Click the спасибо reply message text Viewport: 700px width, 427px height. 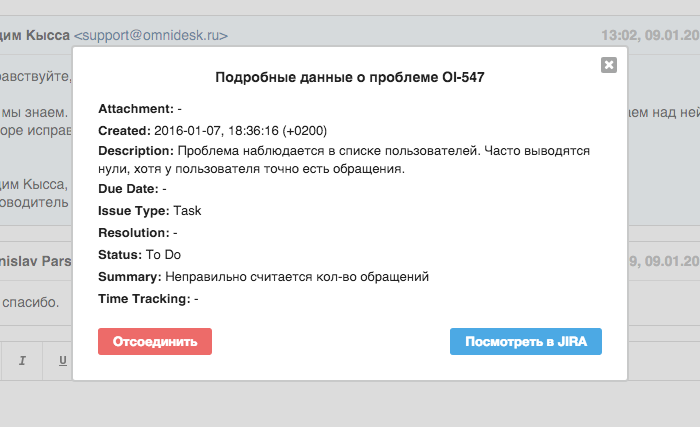point(30,302)
